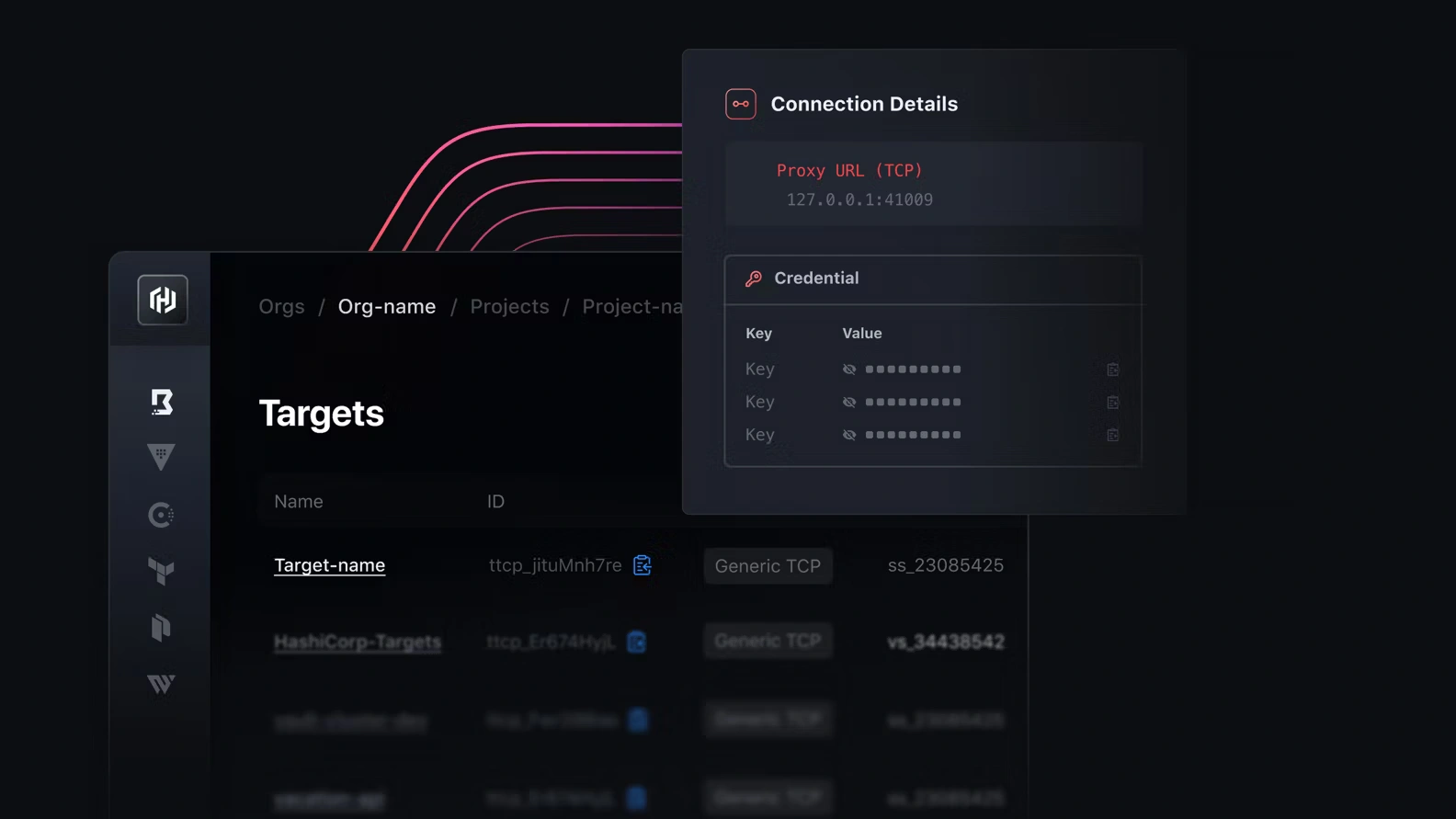
Task: Click the HashiCorp logo in the sidebar
Action: click(x=163, y=300)
